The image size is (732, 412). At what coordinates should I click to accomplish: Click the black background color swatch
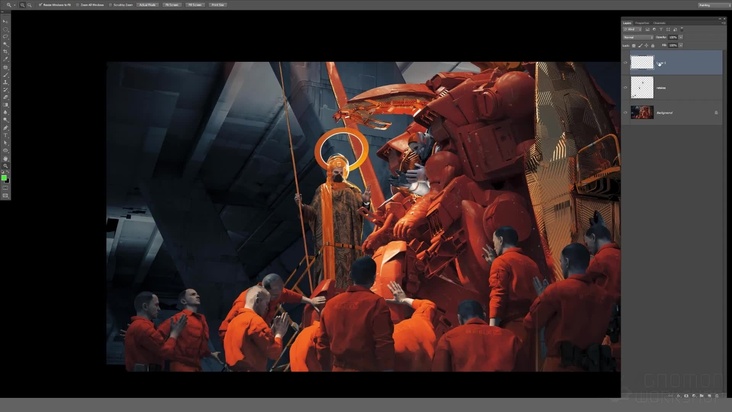[x=7, y=181]
